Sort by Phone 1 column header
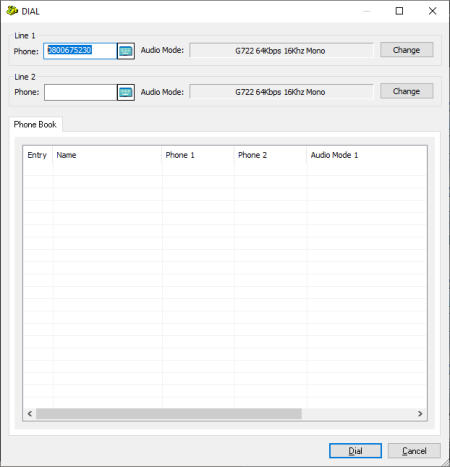Screen dimensions: 450x467 coord(198,155)
